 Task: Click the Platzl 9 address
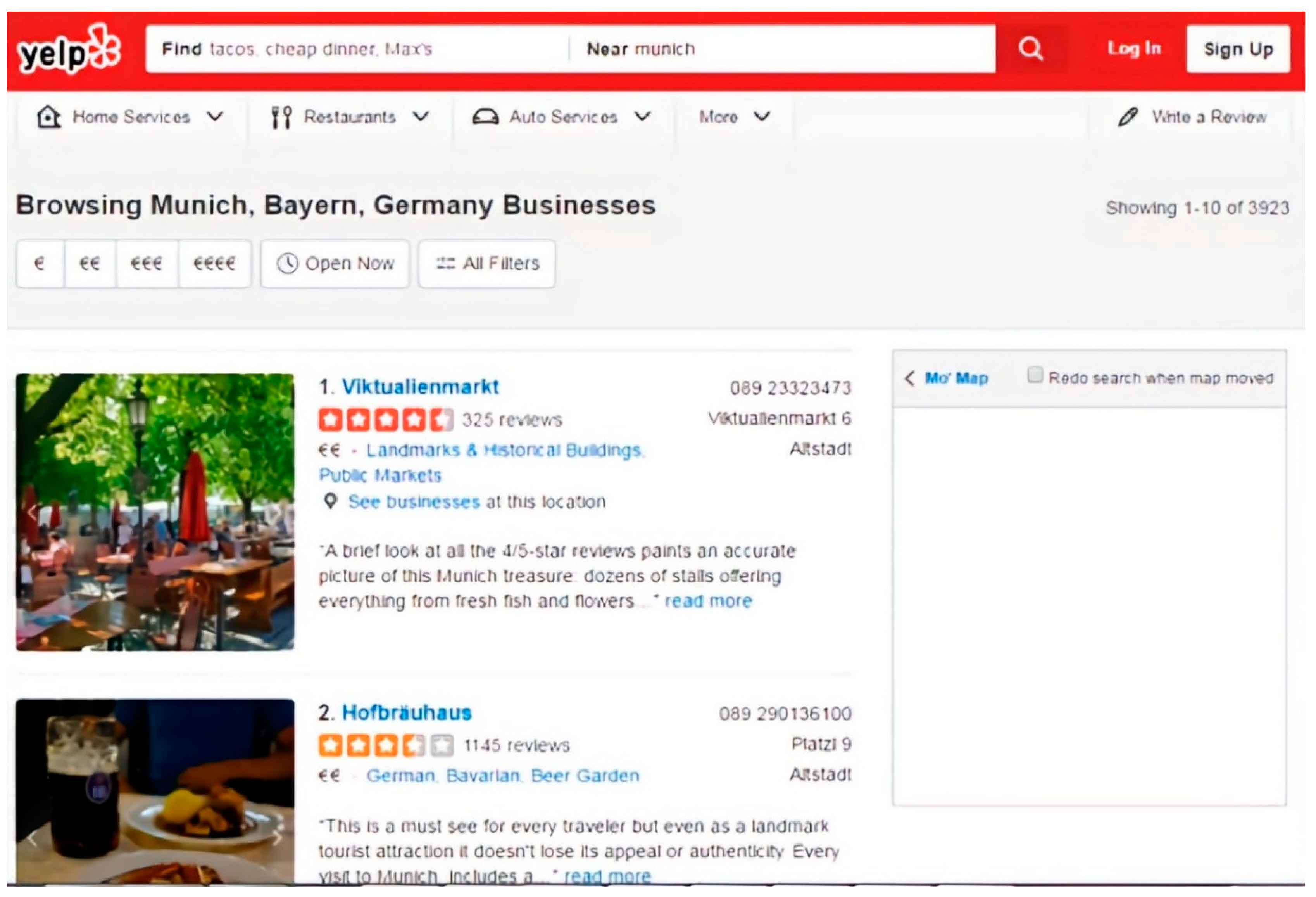point(822,744)
